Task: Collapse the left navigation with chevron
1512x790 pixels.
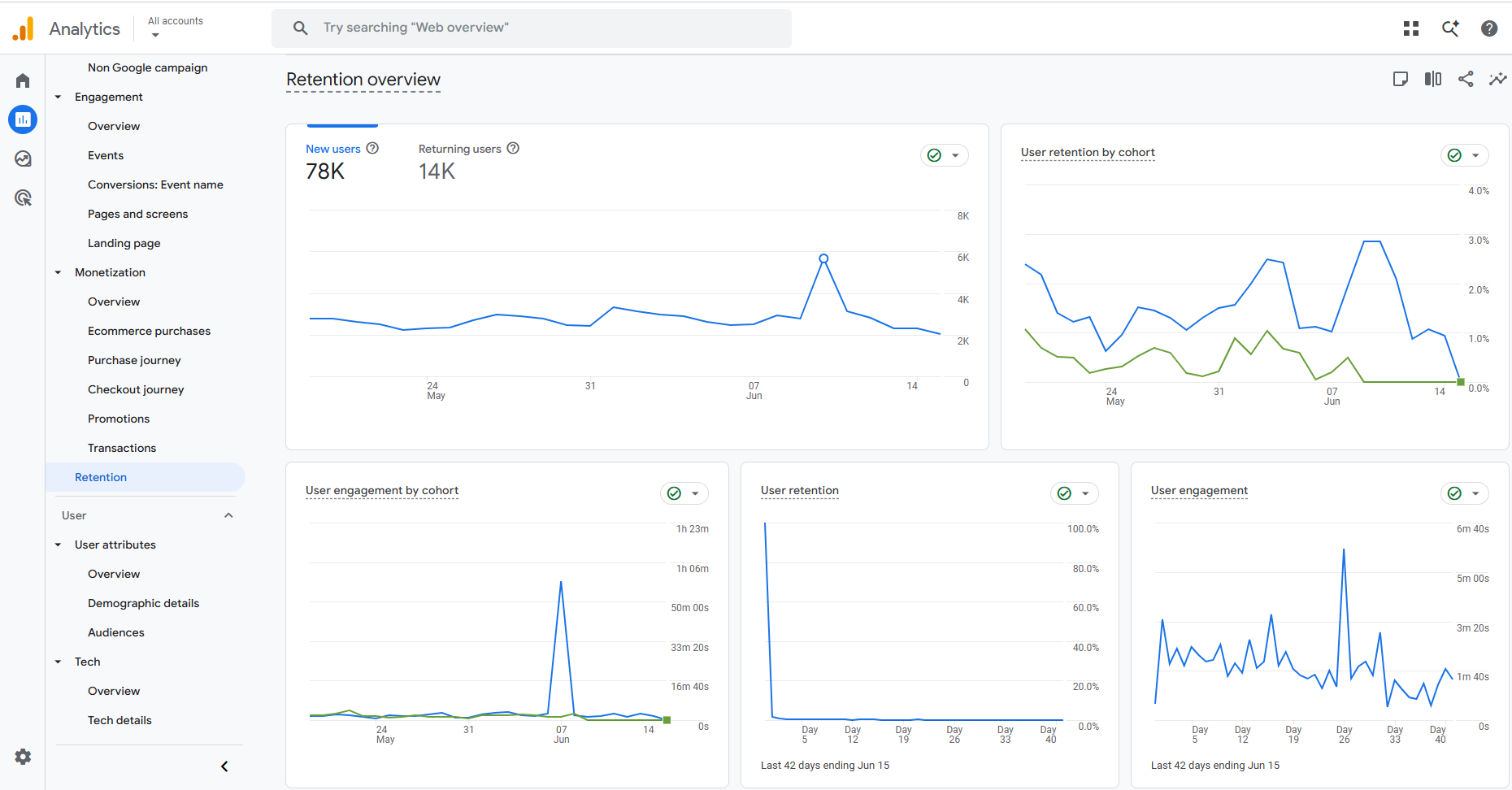Action: (x=224, y=766)
